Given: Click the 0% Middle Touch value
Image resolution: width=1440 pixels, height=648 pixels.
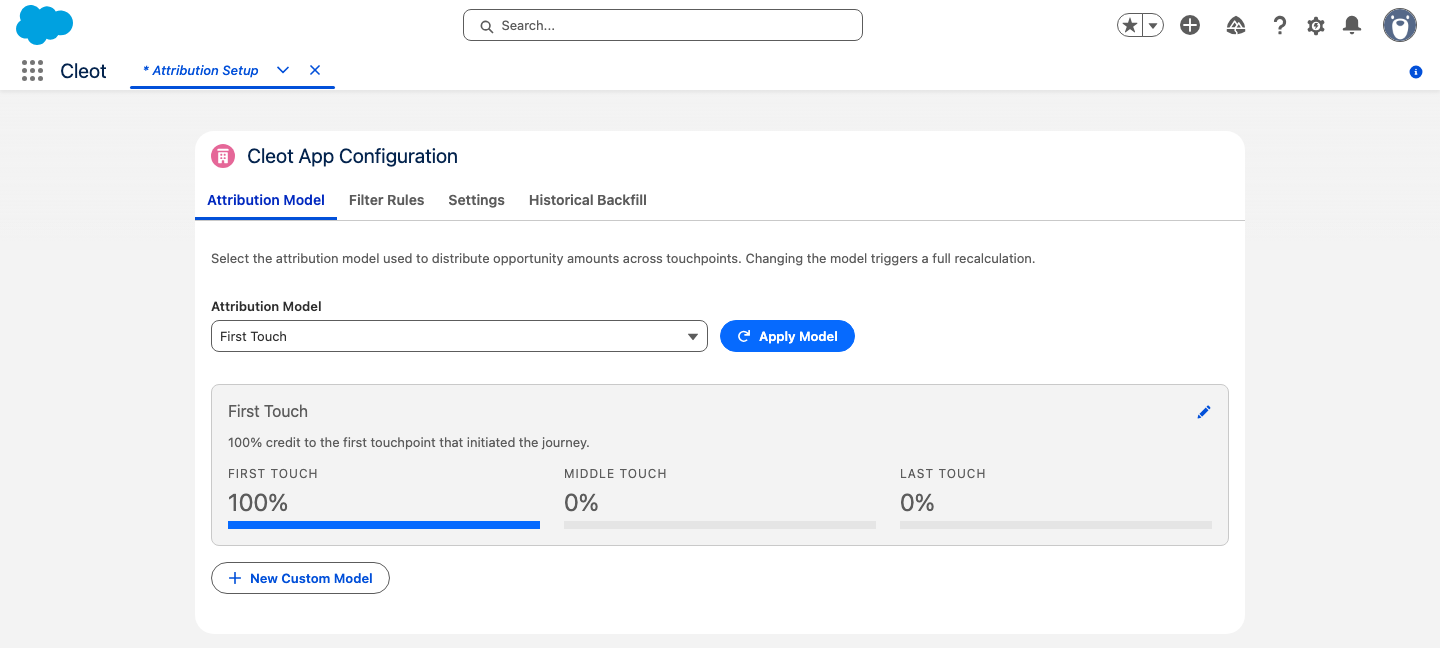Looking at the screenshot, I should (581, 502).
